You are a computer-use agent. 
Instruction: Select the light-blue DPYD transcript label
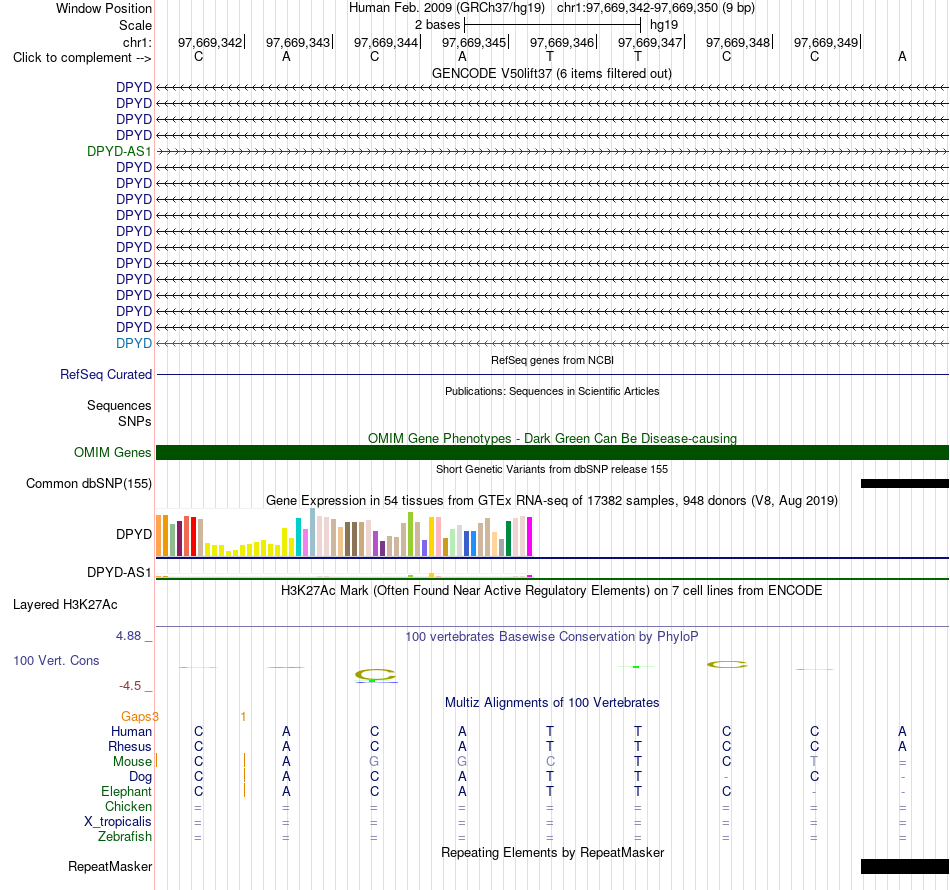(x=134, y=343)
